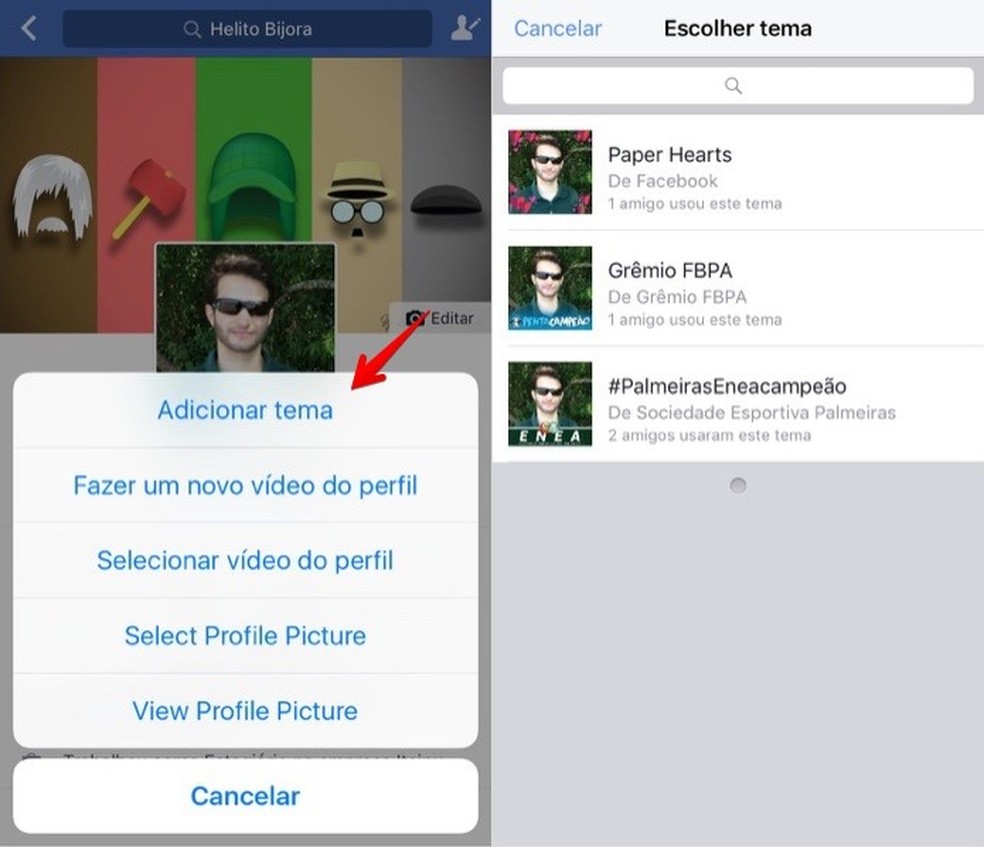Tap Select Profile Picture option
This screenshot has height=847, width=984.
(x=244, y=636)
